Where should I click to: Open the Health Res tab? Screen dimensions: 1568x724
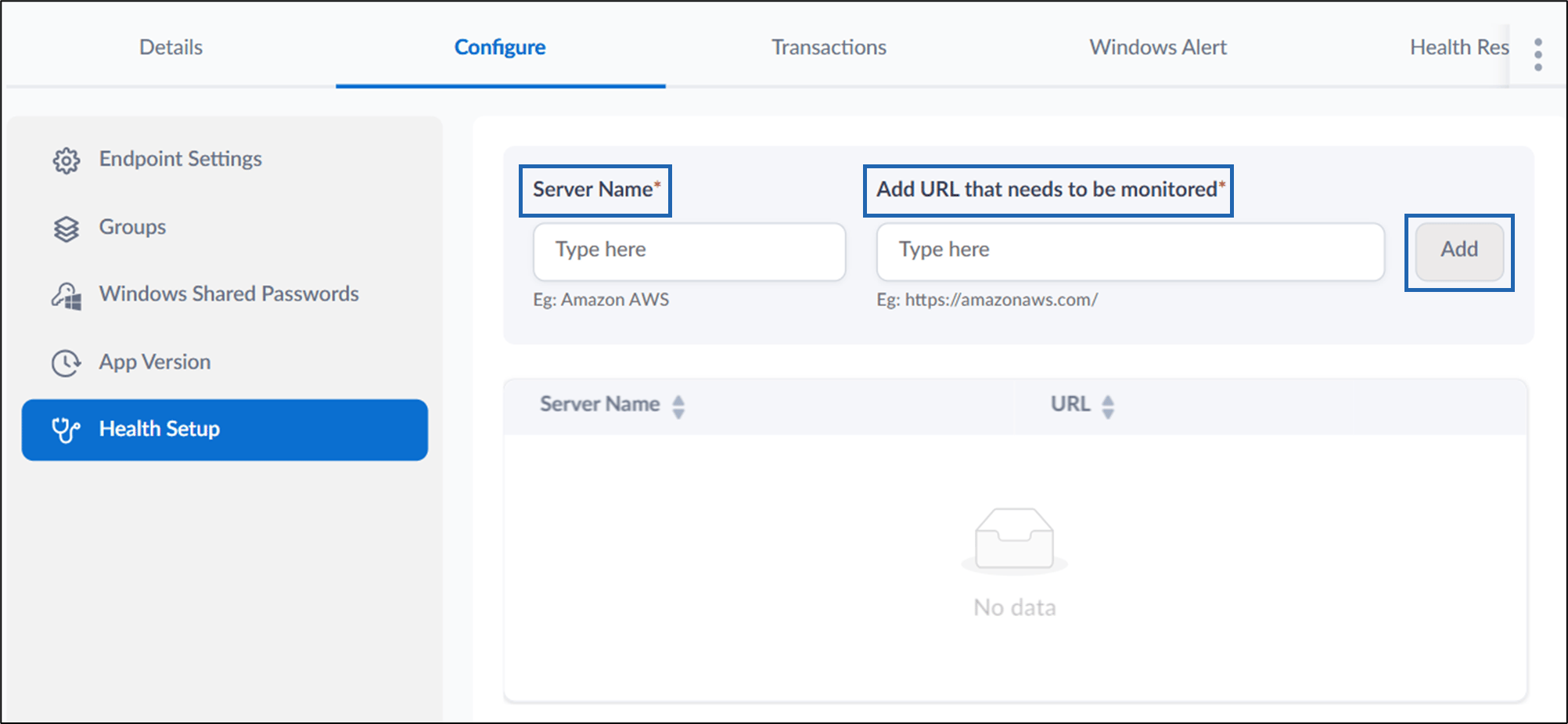pos(1459,47)
